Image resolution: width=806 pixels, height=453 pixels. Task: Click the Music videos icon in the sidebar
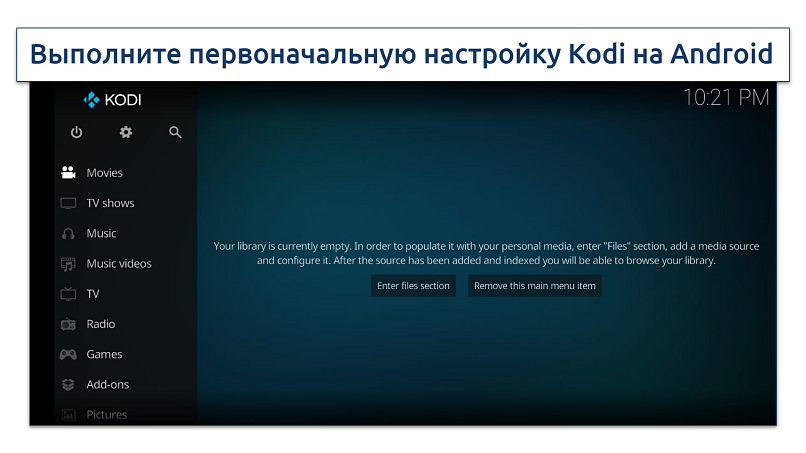pos(68,264)
